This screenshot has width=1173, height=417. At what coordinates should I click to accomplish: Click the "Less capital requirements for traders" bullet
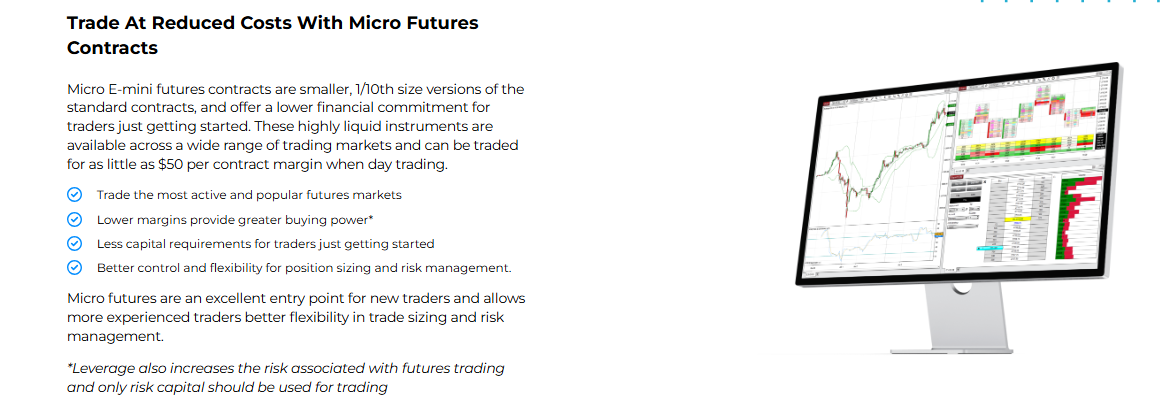[265, 243]
